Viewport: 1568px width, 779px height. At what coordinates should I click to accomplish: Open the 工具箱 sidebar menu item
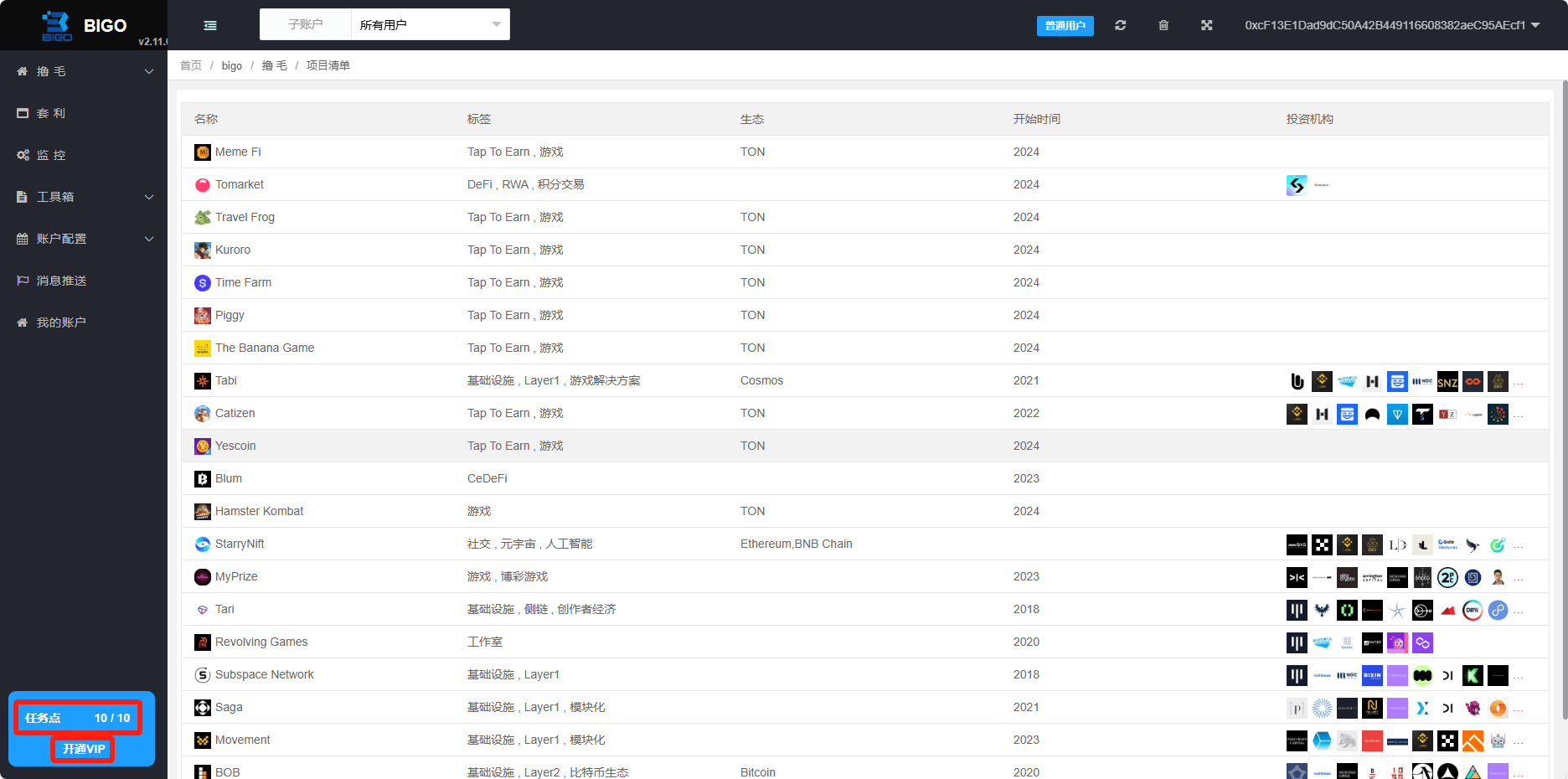(84, 197)
